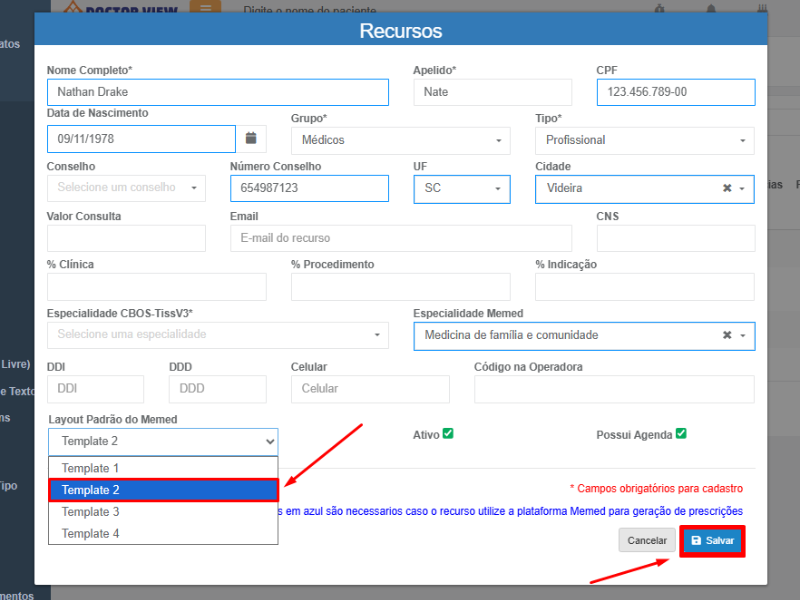The height and width of the screenshot is (600, 800).
Task: Expand the UF state dropdown
Action: [461, 189]
